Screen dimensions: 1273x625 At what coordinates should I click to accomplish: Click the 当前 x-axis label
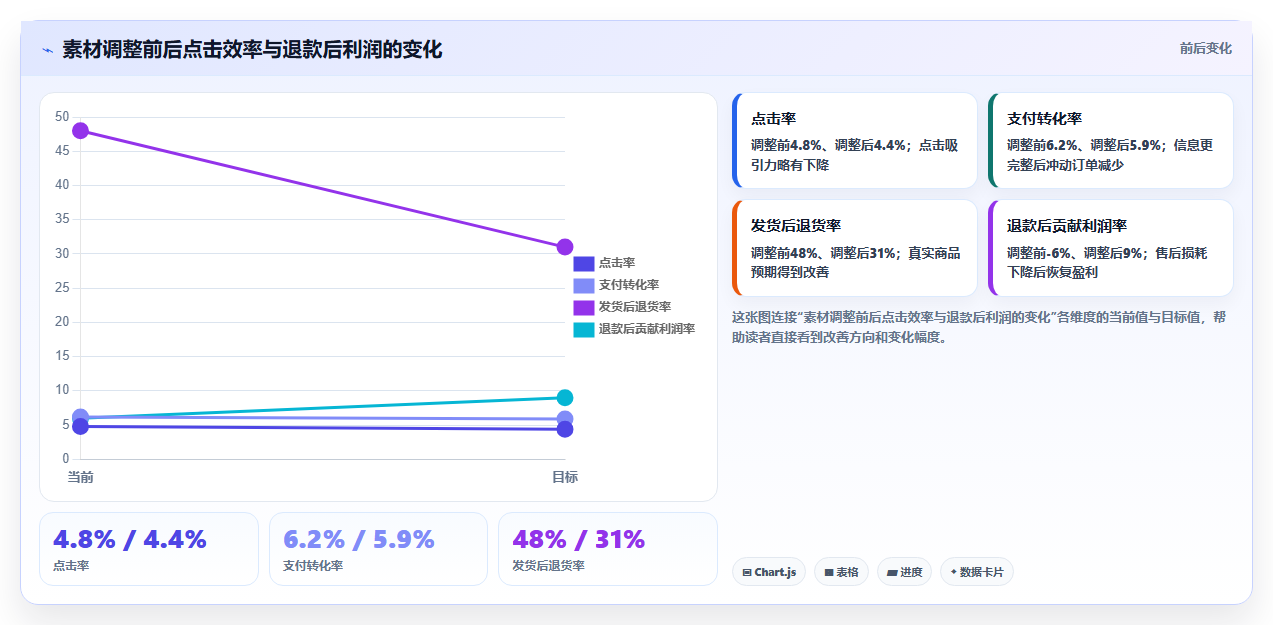(81, 477)
